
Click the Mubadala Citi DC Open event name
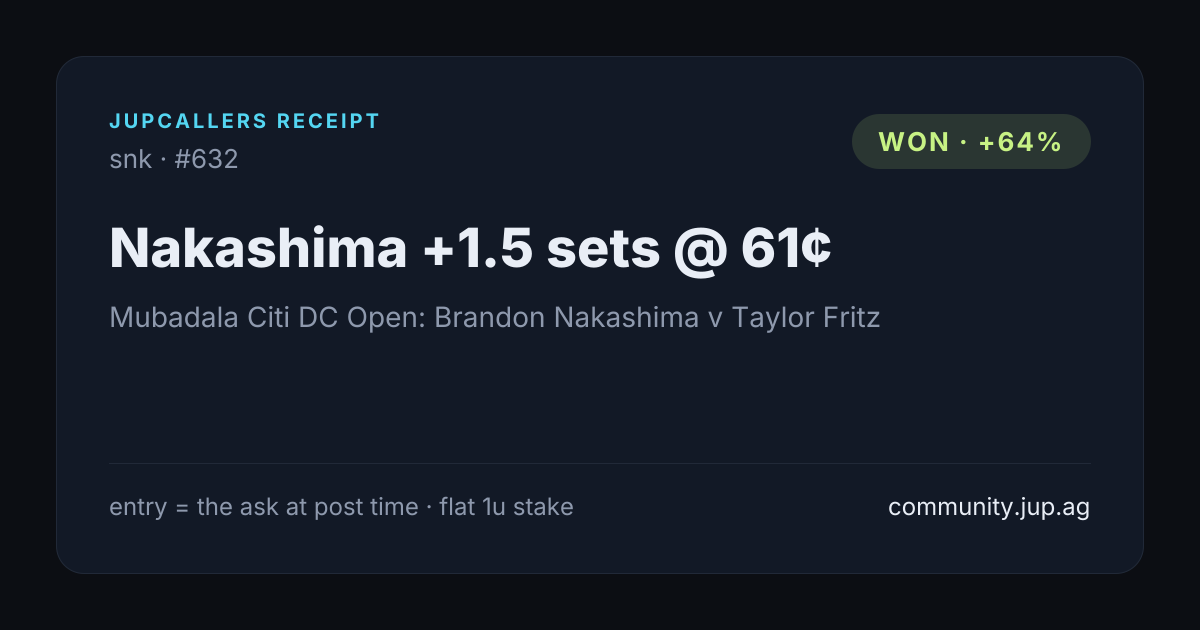pos(265,318)
